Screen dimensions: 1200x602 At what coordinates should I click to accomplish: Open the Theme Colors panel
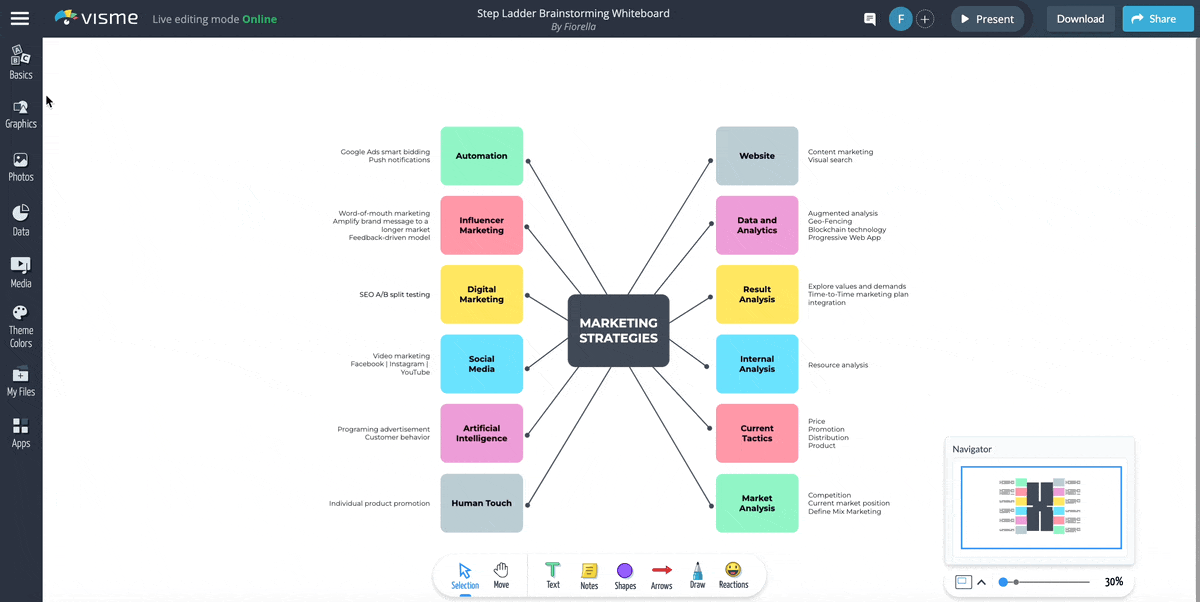21,327
